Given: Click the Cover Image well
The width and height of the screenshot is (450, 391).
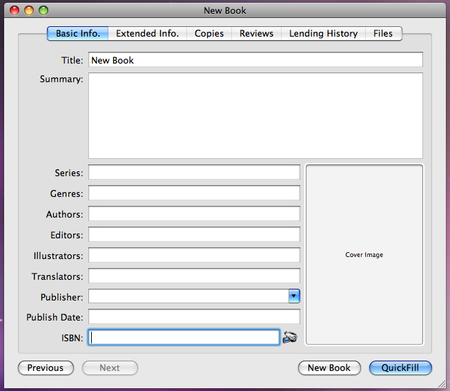Looking at the screenshot, I should [364, 255].
